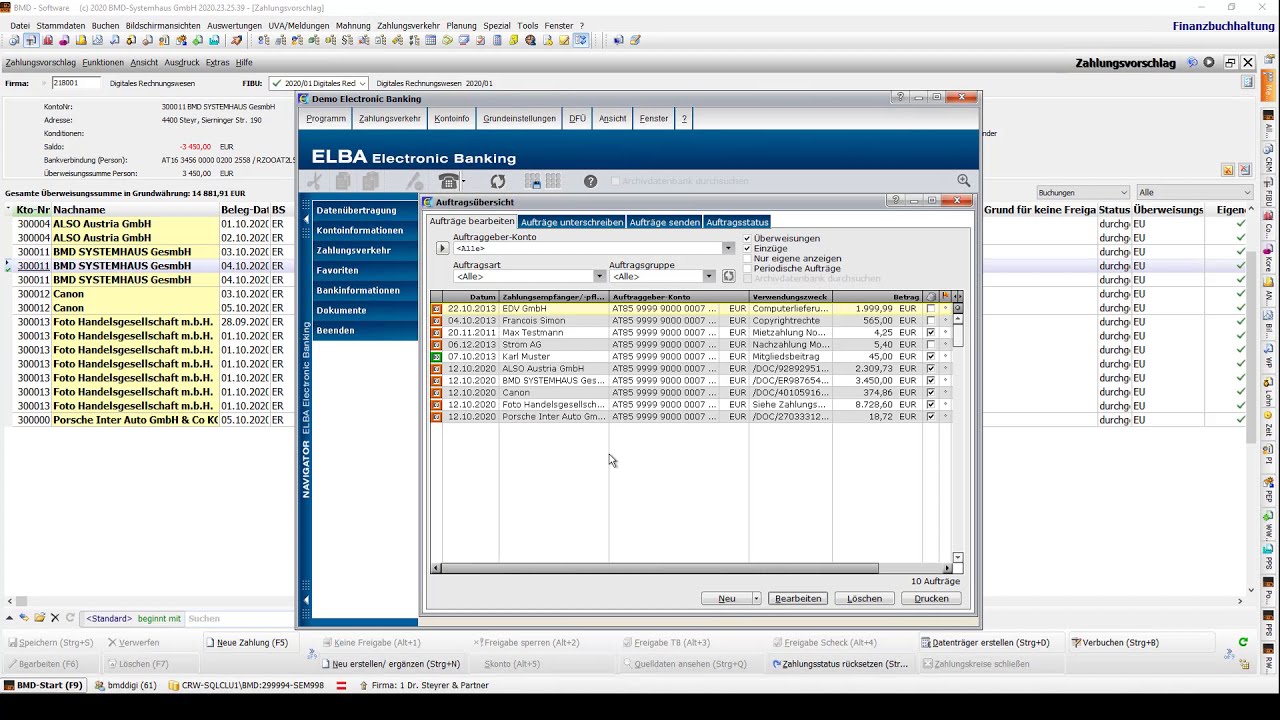Click the green refresh icon at bottom right
This screenshot has height=720, width=1280.
tap(1243, 642)
